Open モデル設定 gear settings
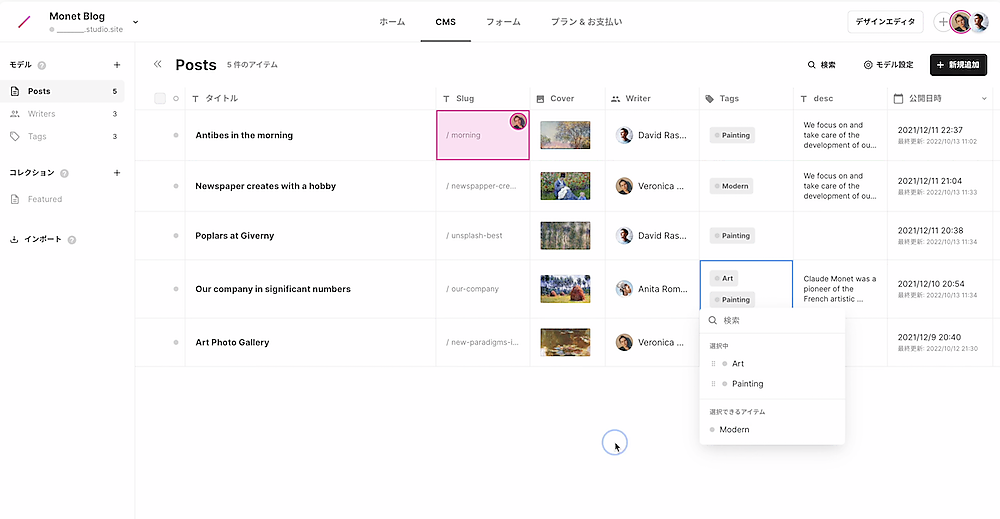 (x=868, y=65)
